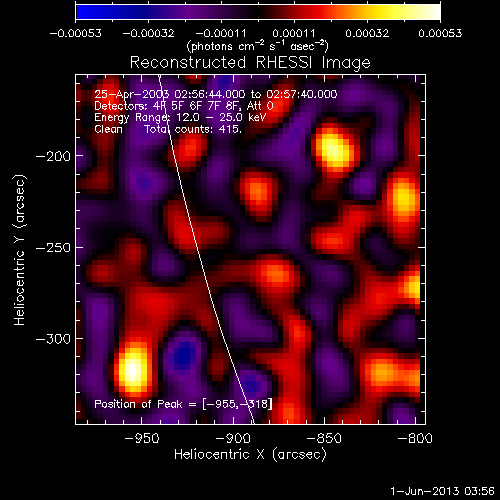
Task: Click the bright yellow source near −845, −197
Action: pos(334,150)
